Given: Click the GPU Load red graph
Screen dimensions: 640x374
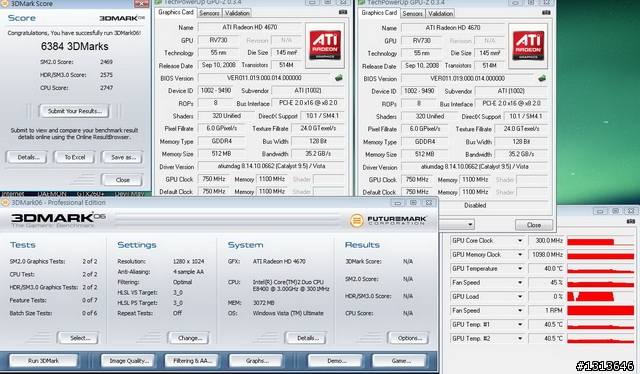Looking at the screenshot, I should pyautogui.click(x=601, y=296).
